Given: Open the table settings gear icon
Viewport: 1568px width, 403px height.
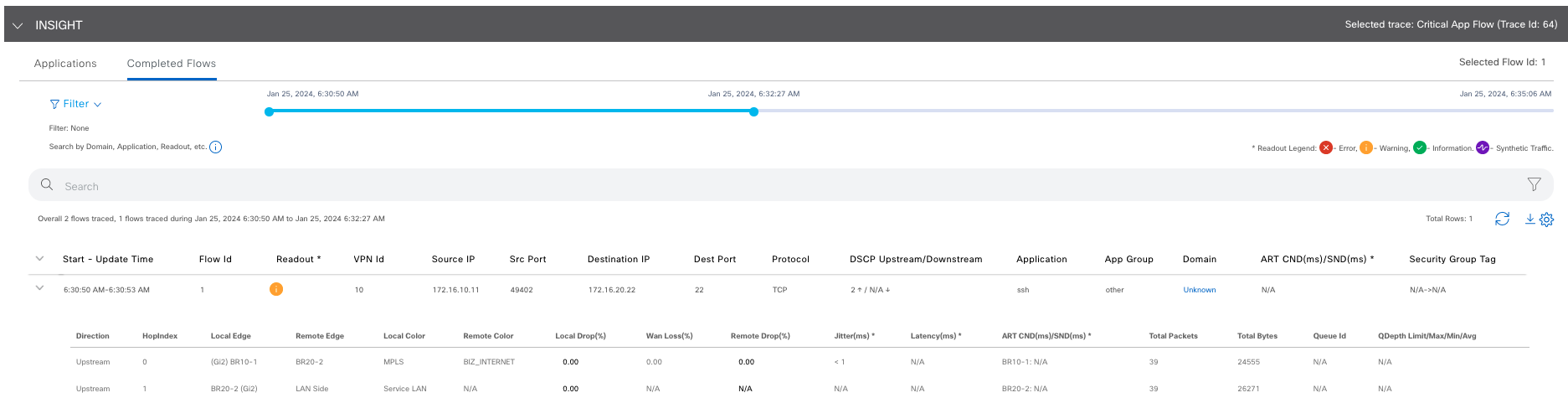Looking at the screenshot, I should pyautogui.click(x=1546, y=220).
